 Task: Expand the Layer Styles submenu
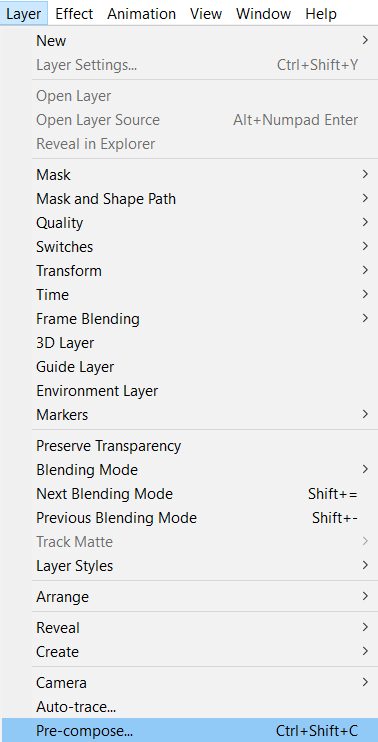pos(189,566)
